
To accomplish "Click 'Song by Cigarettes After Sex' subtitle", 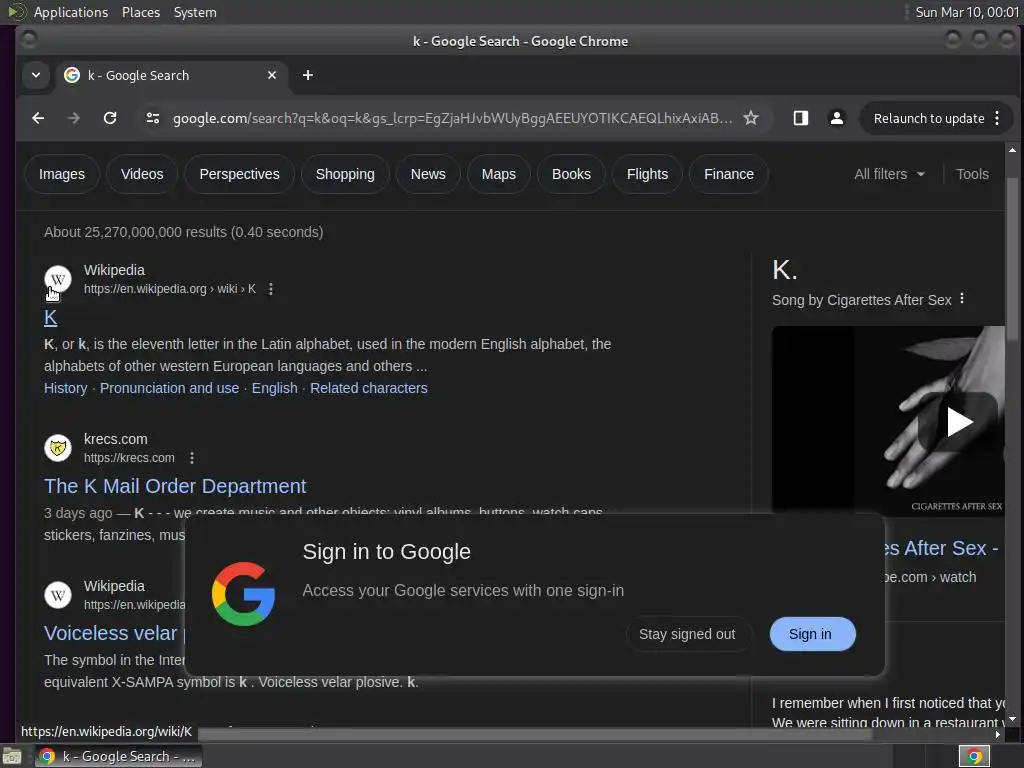I will click(x=861, y=300).
